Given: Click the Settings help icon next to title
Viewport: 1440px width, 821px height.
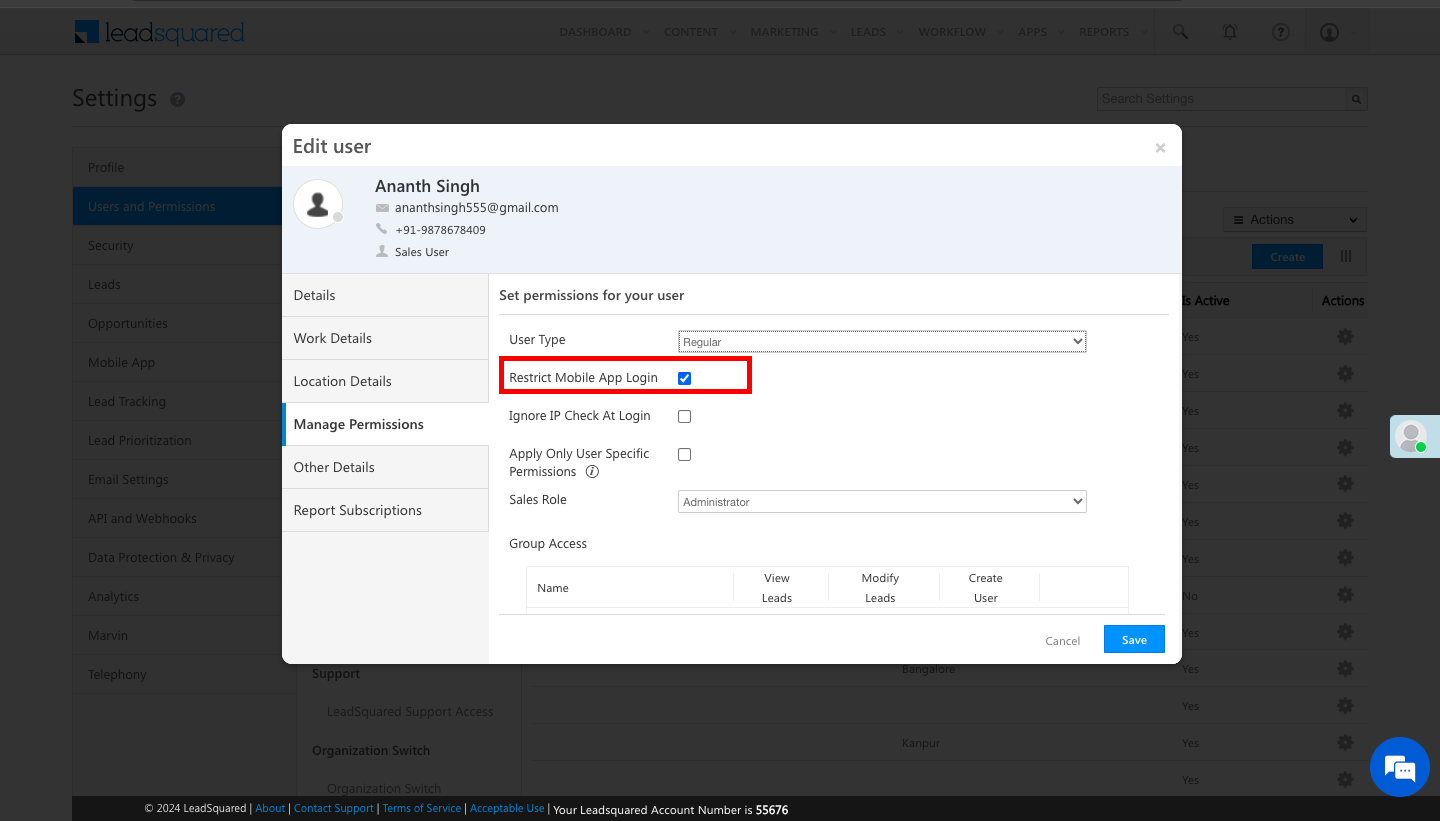Looking at the screenshot, I should [x=177, y=100].
